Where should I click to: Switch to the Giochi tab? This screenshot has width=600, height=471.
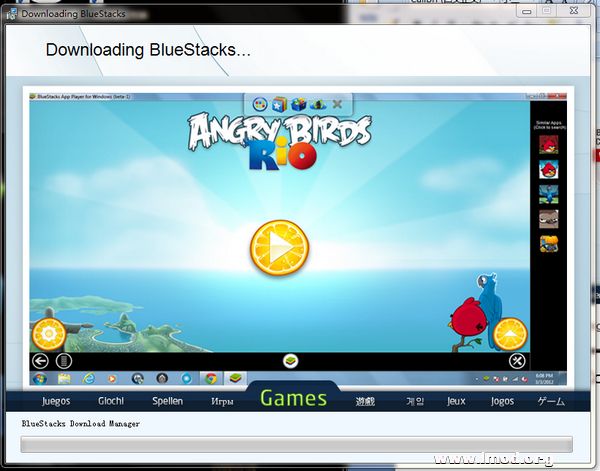pyautogui.click(x=111, y=401)
